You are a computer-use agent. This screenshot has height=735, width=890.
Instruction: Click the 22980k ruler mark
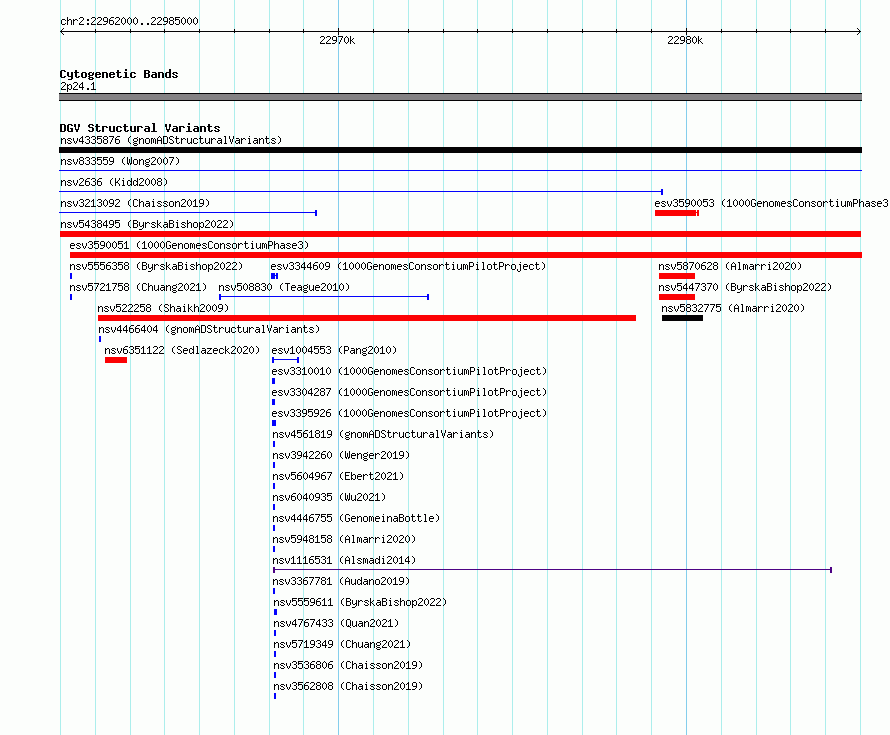coord(685,40)
